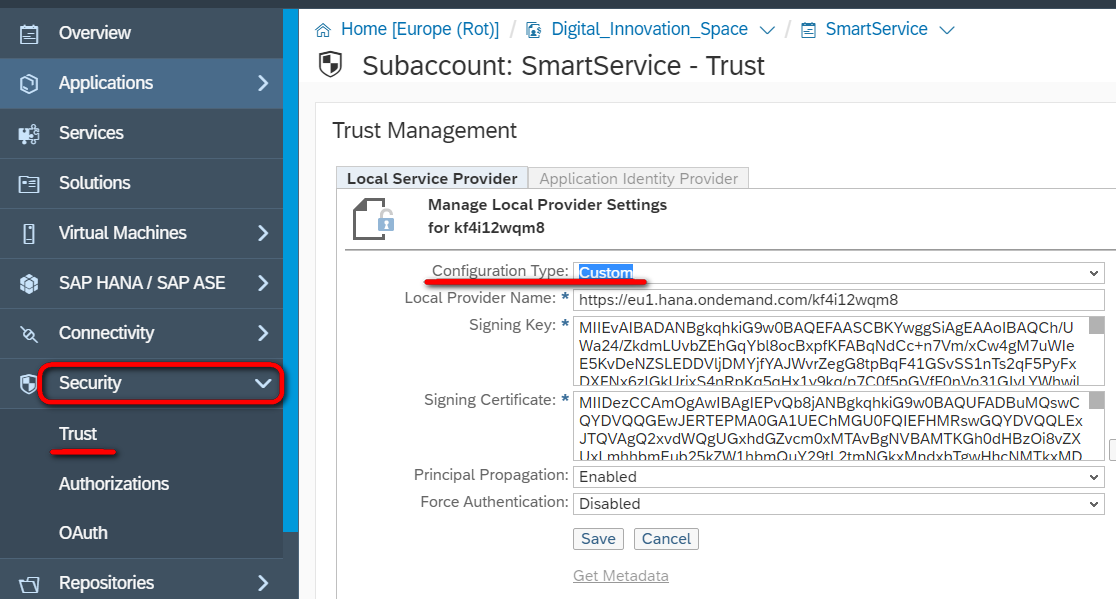Screen dimensions: 1116x599
Task: Click the Connectivity menu label
Action: click(x=106, y=333)
